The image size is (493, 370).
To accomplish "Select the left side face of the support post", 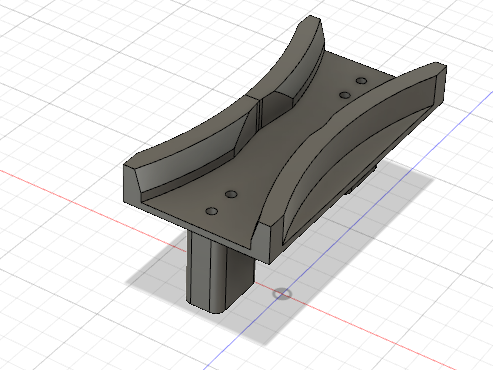I will 198,268.
